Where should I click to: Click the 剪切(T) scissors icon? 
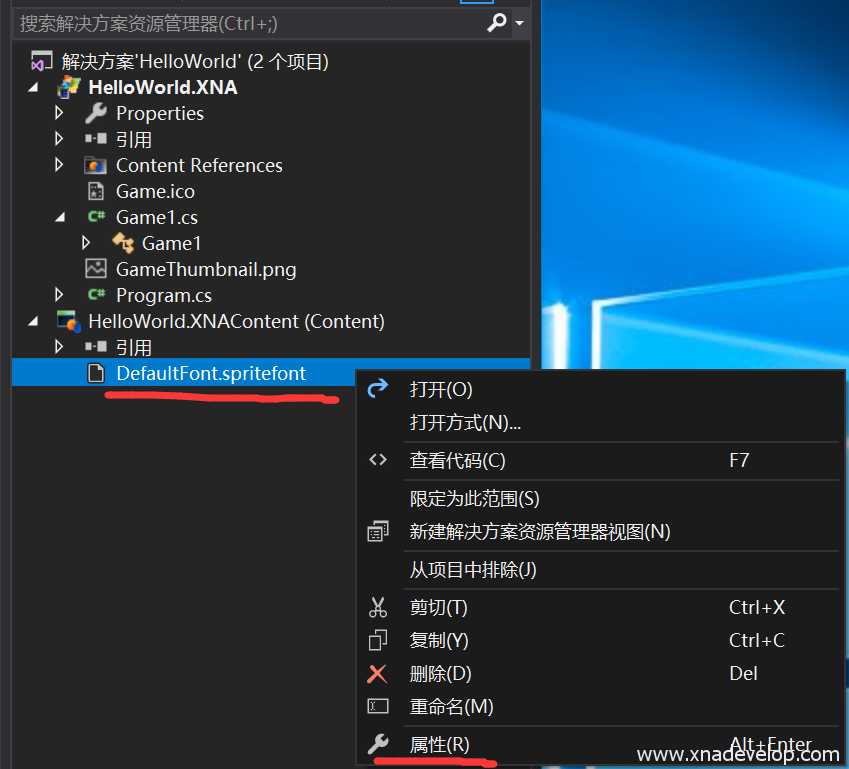pyautogui.click(x=378, y=607)
